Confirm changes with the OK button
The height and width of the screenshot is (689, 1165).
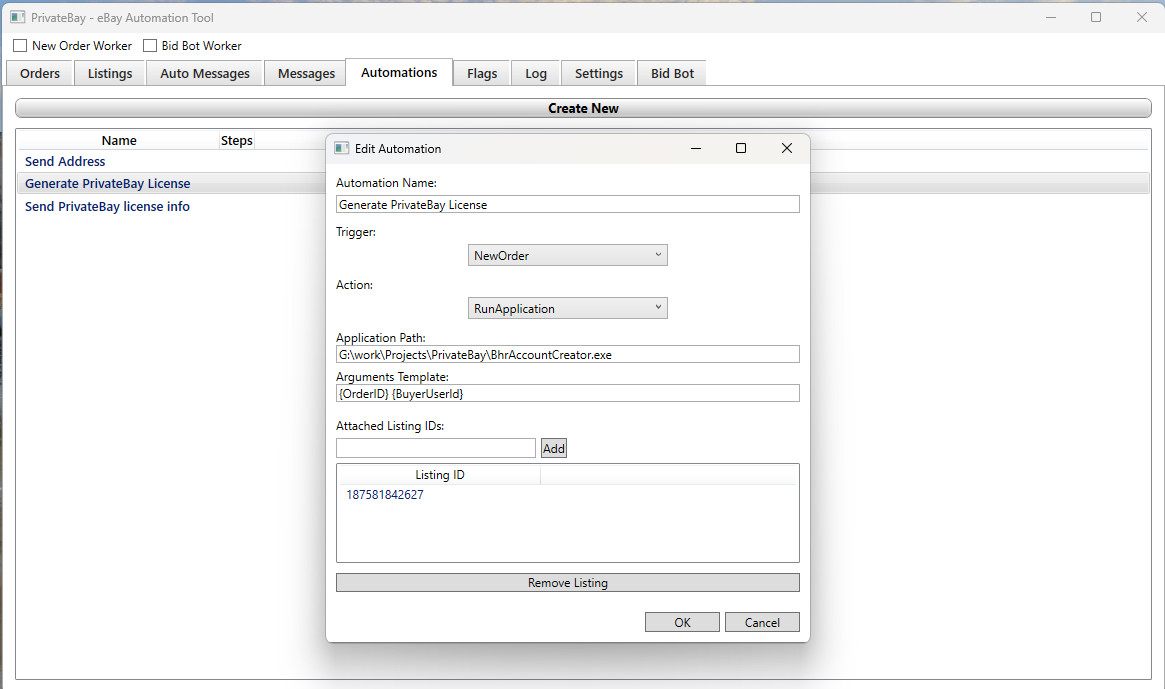[x=682, y=621]
